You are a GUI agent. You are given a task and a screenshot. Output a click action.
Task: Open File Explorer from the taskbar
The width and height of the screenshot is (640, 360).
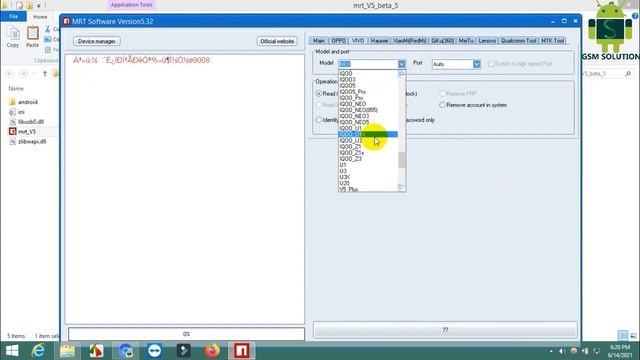coord(67,351)
